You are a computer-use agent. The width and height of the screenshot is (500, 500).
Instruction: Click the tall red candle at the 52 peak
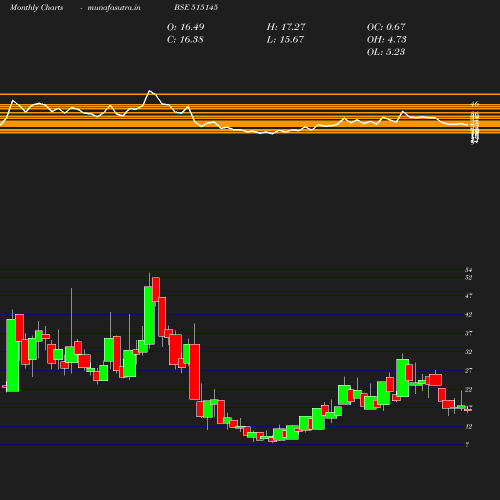pyautogui.click(x=156, y=289)
